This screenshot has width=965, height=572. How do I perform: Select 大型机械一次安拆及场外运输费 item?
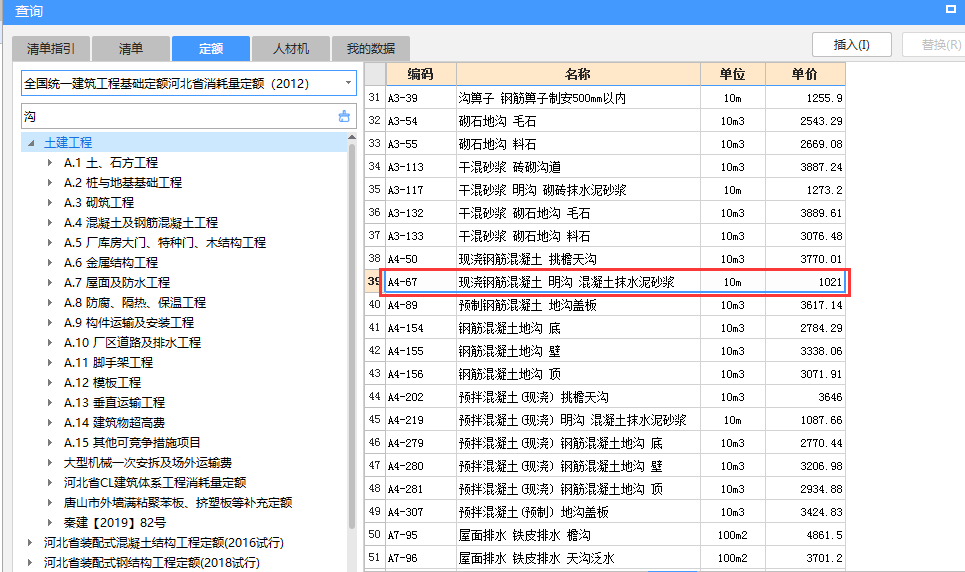[x=148, y=462]
